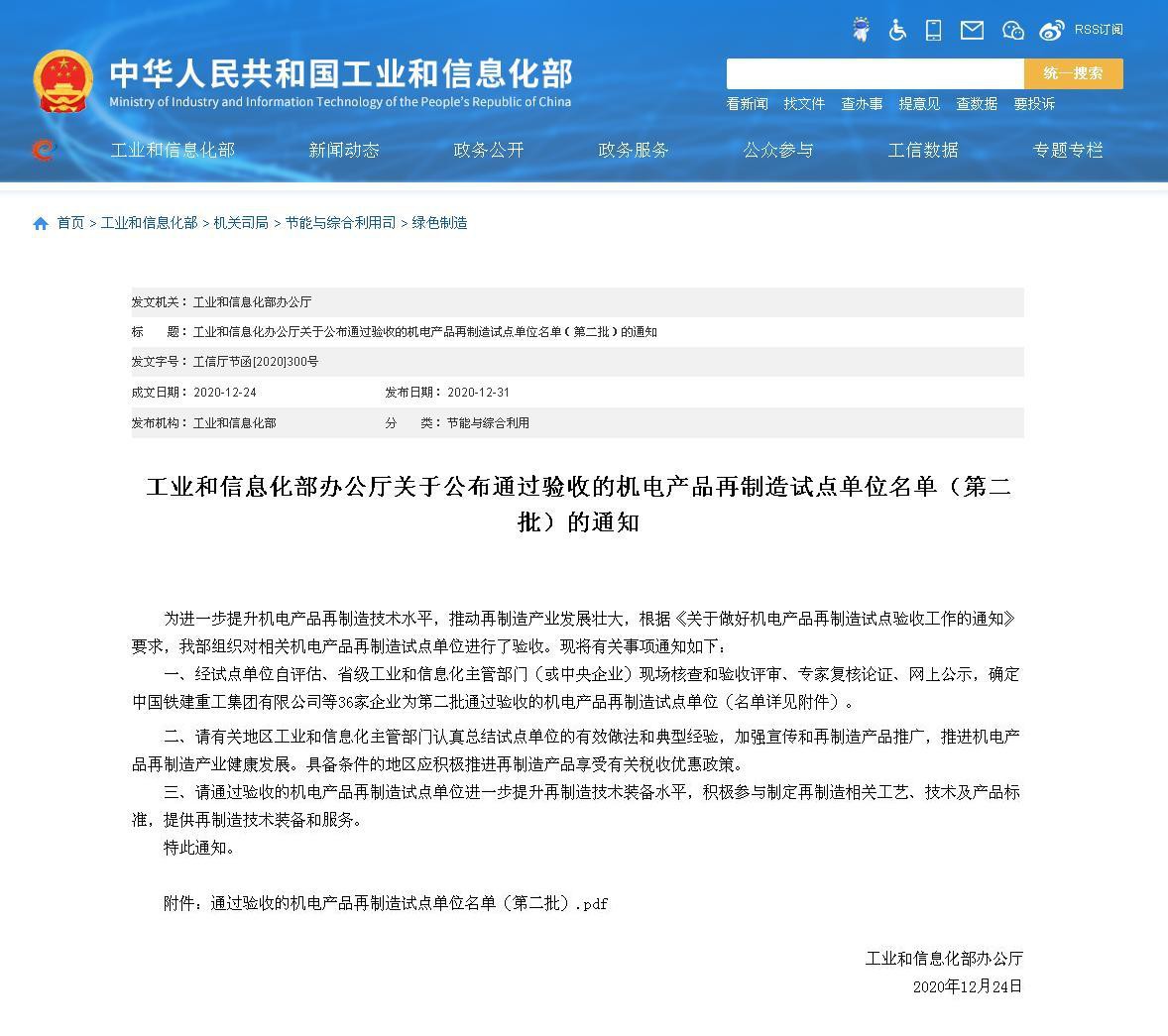Screen dimensions: 1168x1036
Task: Click document number 工信厅节函[2020]300号
Action: click(256, 362)
